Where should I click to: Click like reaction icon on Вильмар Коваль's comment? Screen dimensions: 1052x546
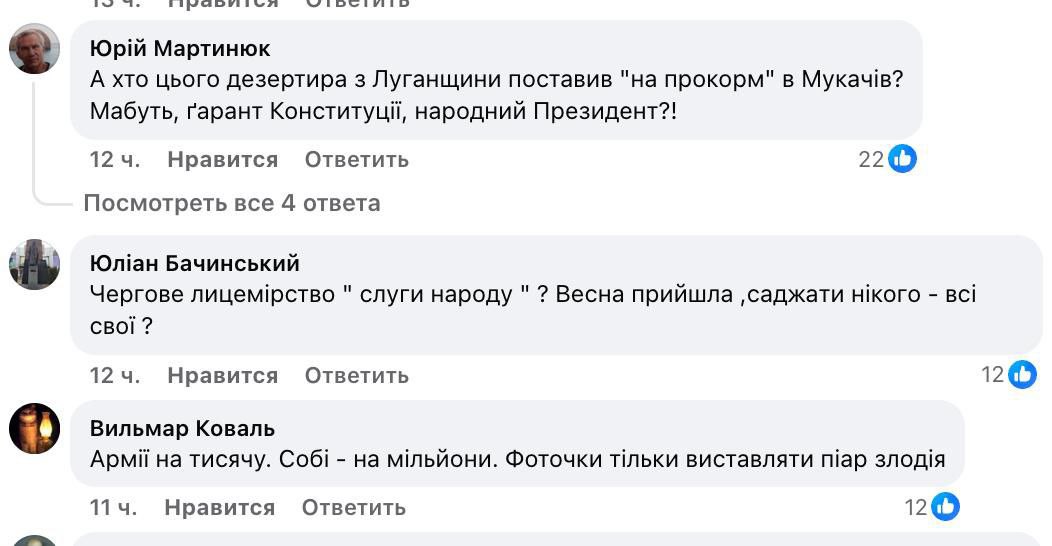click(945, 507)
